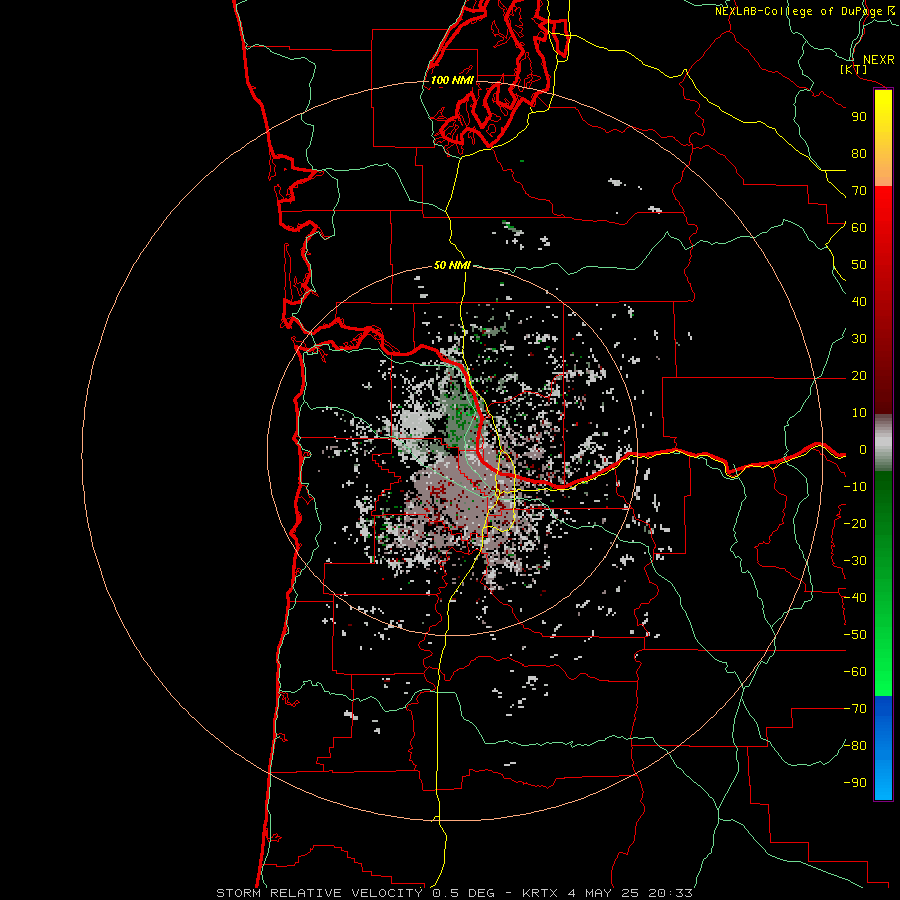Select the 100 NMI range ring label

coord(452,80)
